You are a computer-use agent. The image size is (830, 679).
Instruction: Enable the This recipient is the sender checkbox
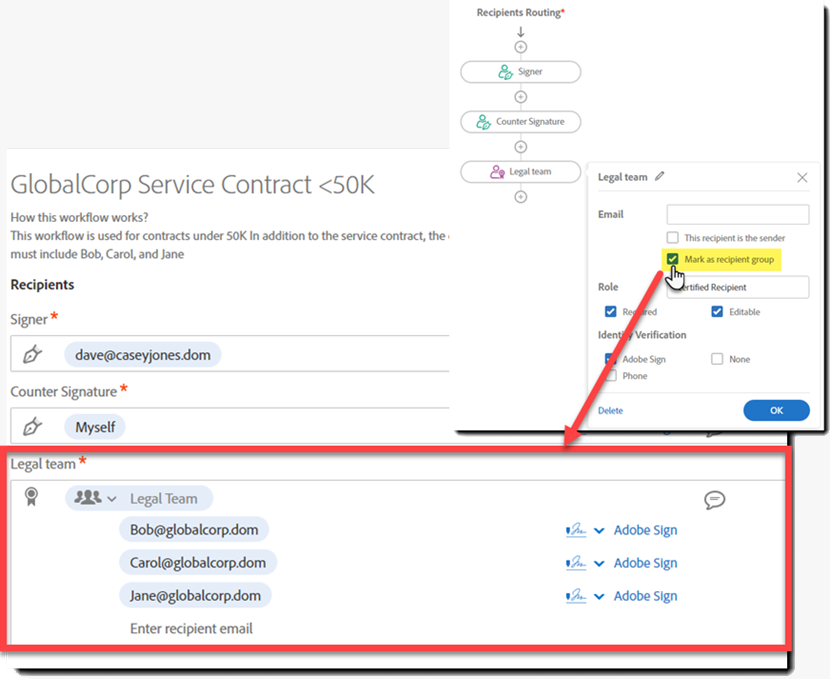pos(671,237)
